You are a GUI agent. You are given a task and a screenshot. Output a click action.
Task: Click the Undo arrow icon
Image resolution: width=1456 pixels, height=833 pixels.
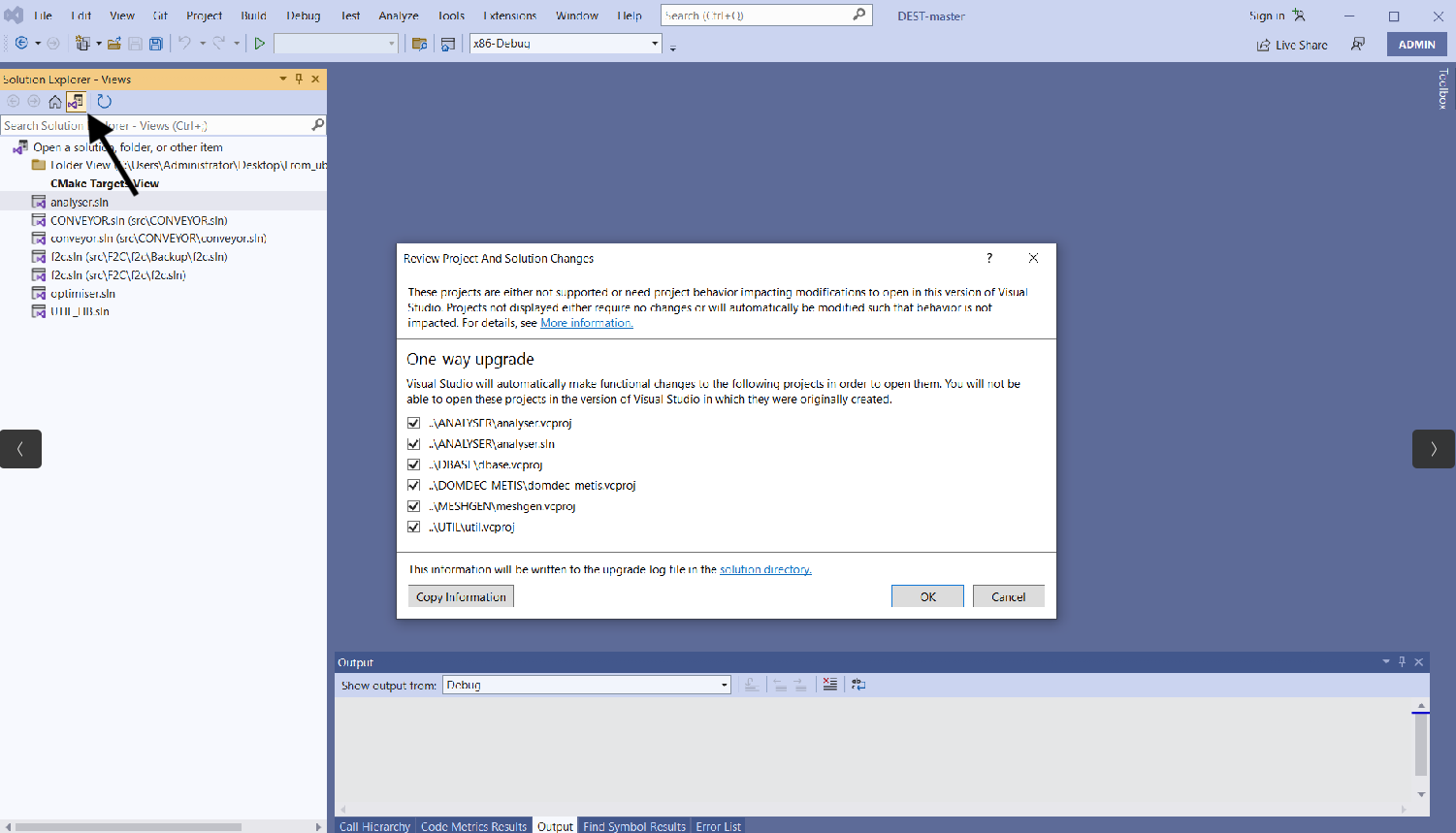pos(184,44)
